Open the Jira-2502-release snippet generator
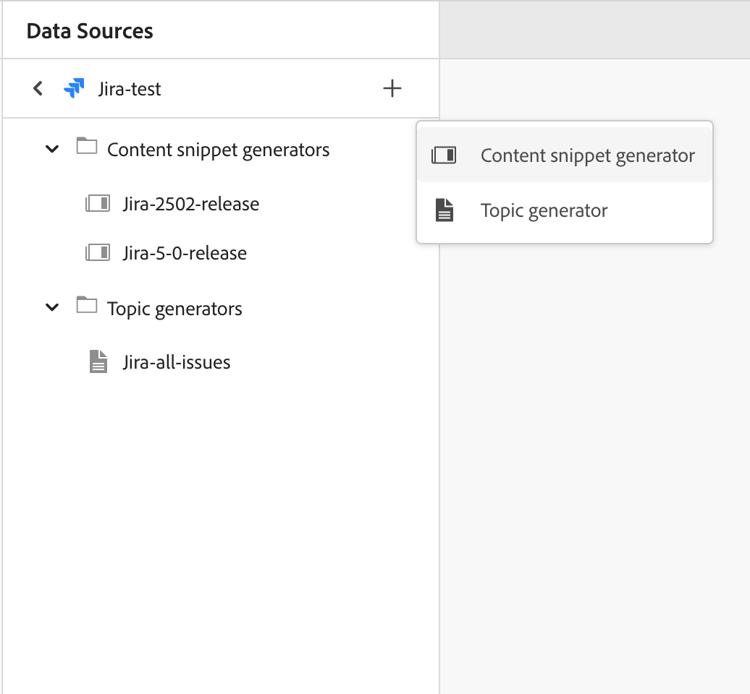The width and height of the screenshot is (750, 694). 191,204
